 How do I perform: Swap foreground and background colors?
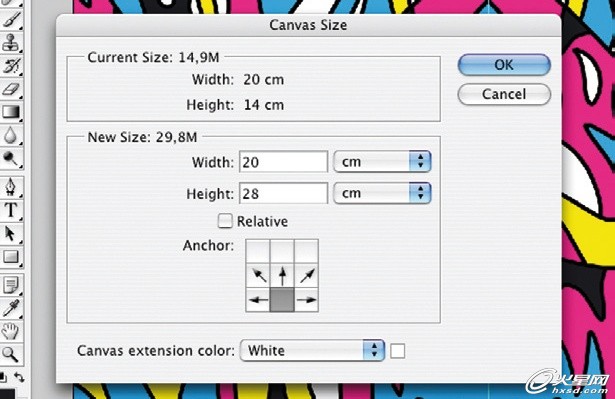click(19, 377)
